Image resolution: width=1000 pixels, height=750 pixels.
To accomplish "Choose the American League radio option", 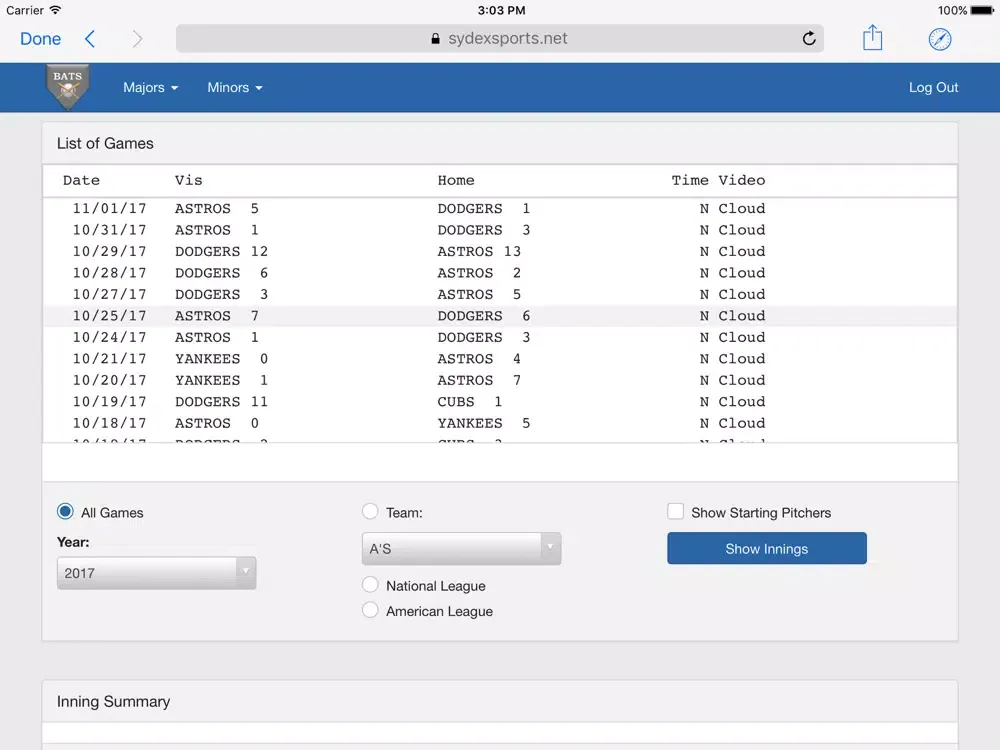I will click(x=370, y=610).
